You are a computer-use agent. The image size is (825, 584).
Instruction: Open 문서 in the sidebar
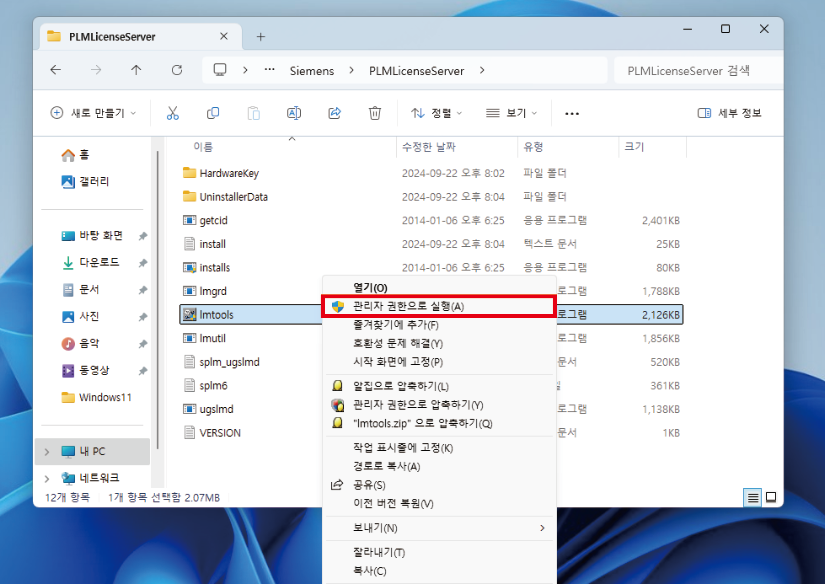pos(81,289)
